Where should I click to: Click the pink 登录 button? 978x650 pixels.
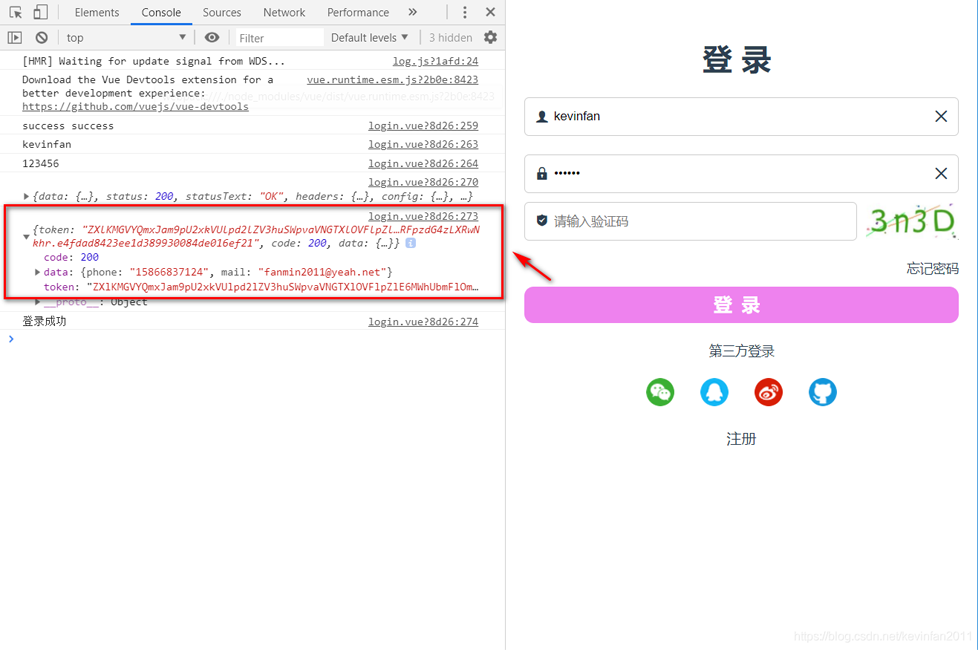(741, 305)
